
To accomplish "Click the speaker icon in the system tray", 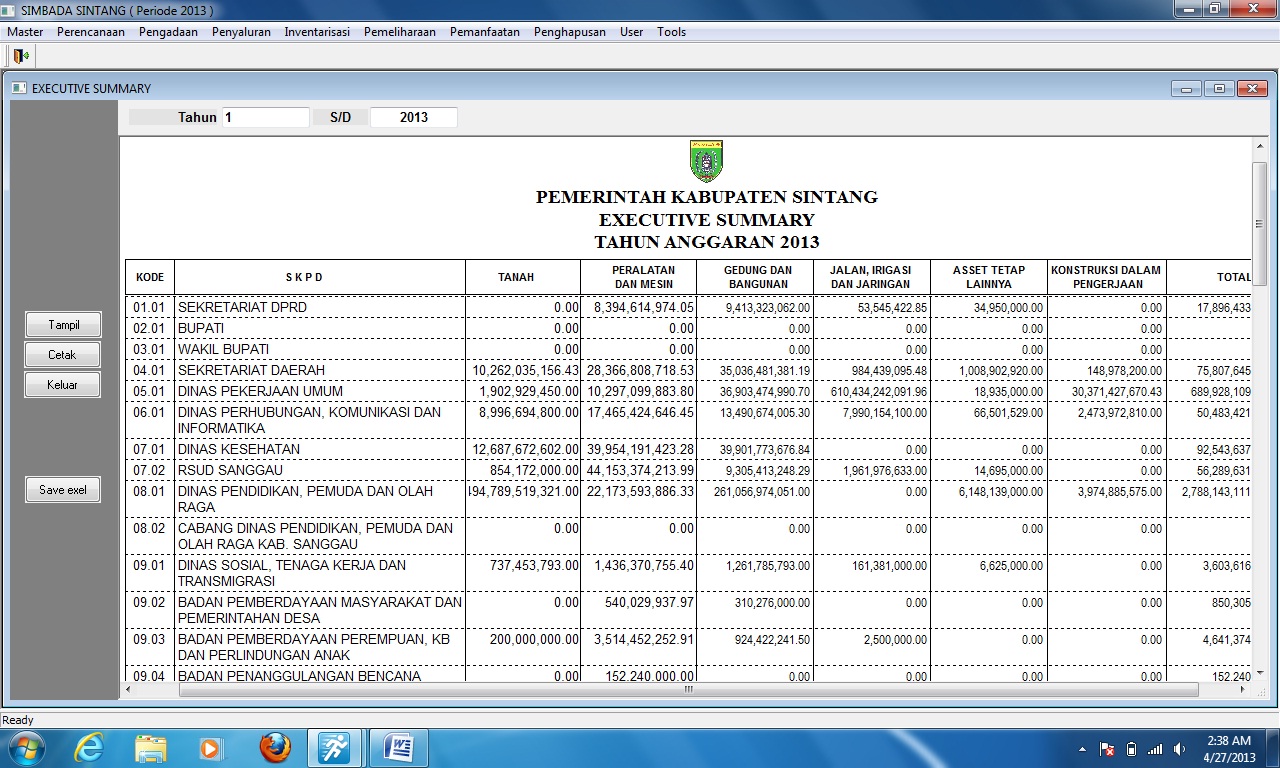I will tap(1178, 748).
